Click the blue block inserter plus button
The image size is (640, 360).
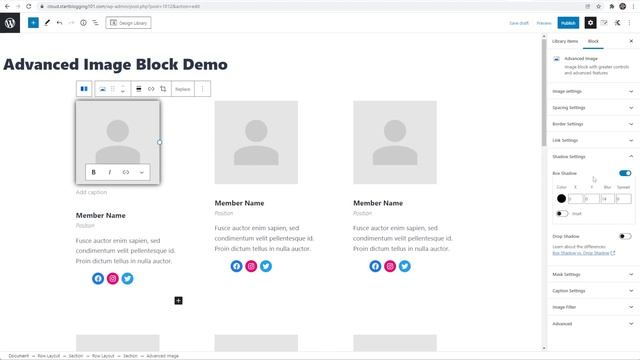(x=33, y=23)
